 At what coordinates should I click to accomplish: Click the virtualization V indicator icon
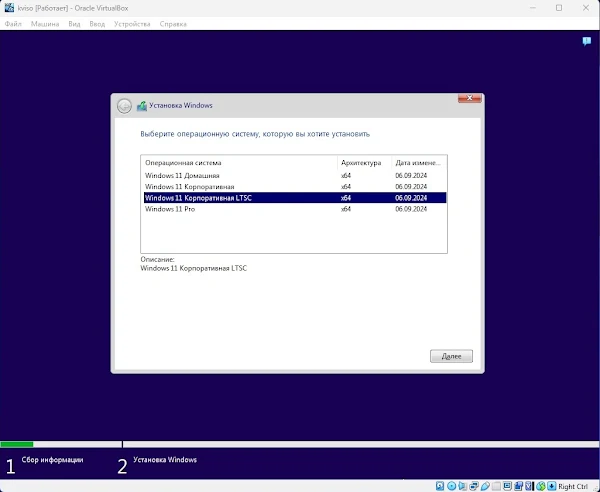530,486
